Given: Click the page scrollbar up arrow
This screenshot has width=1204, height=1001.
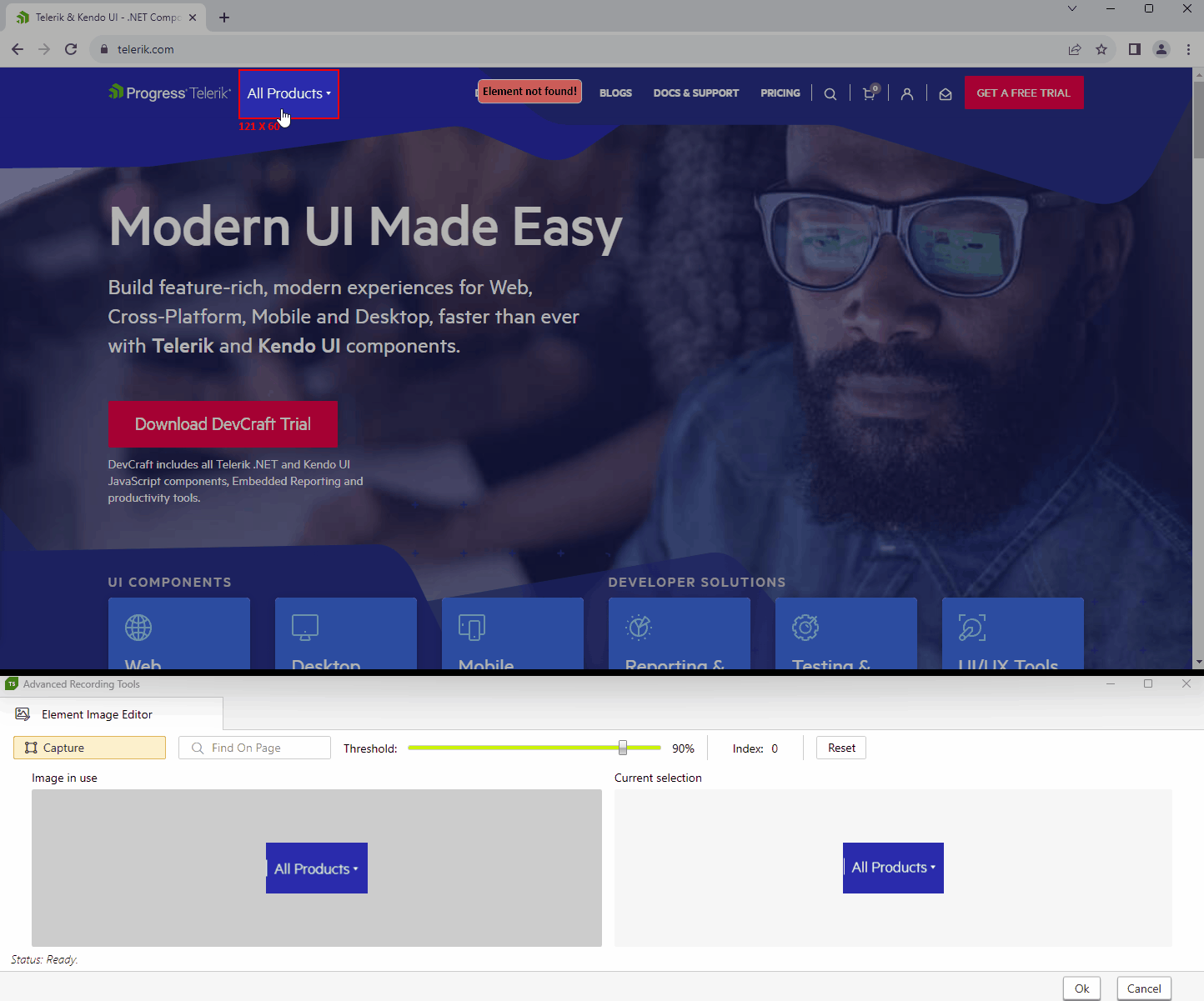Looking at the screenshot, I should click(1198, 73).
